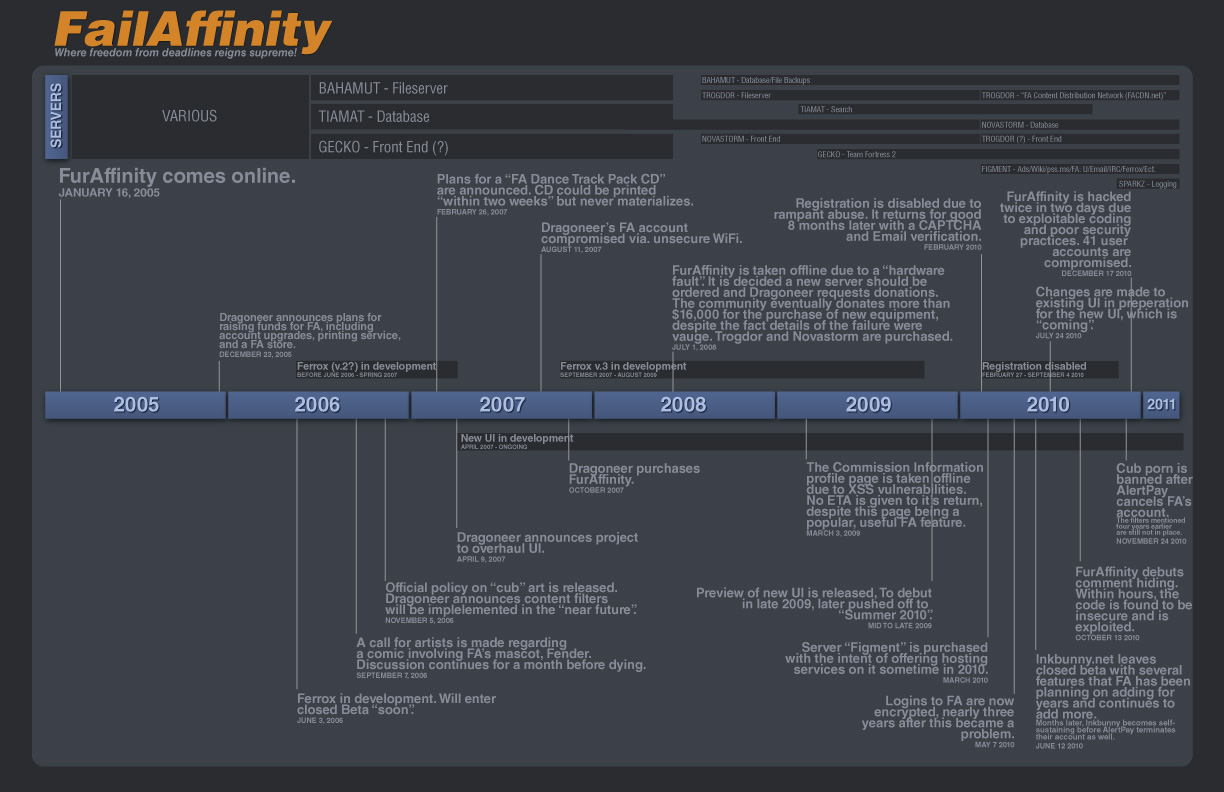Click the 'Dragoneer purchases FurAffinity' event text
1224x792 pixels.
[634, 474]
